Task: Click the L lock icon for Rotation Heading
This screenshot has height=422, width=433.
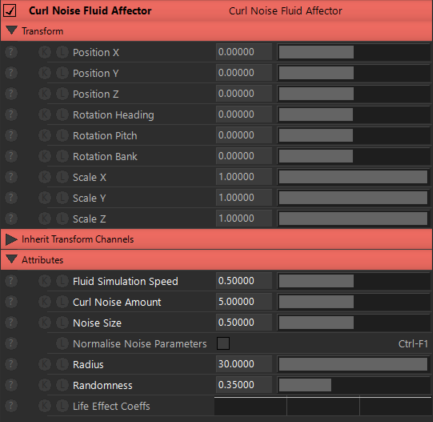Action: coord(62,115)
